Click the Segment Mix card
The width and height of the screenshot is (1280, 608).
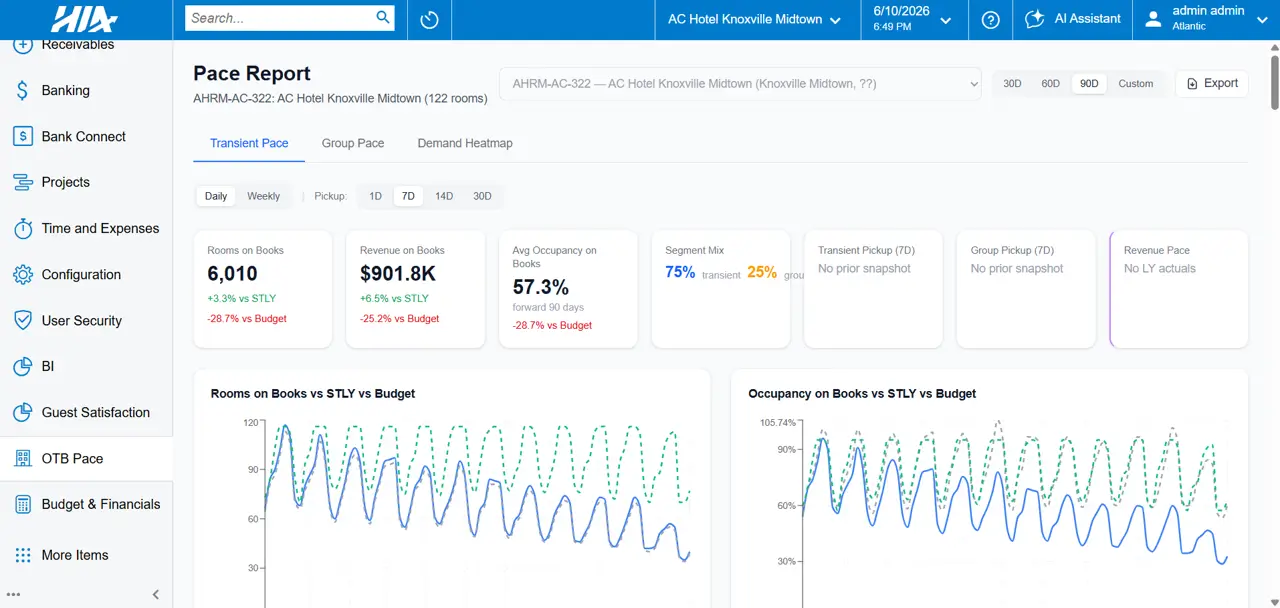(721, 290)
